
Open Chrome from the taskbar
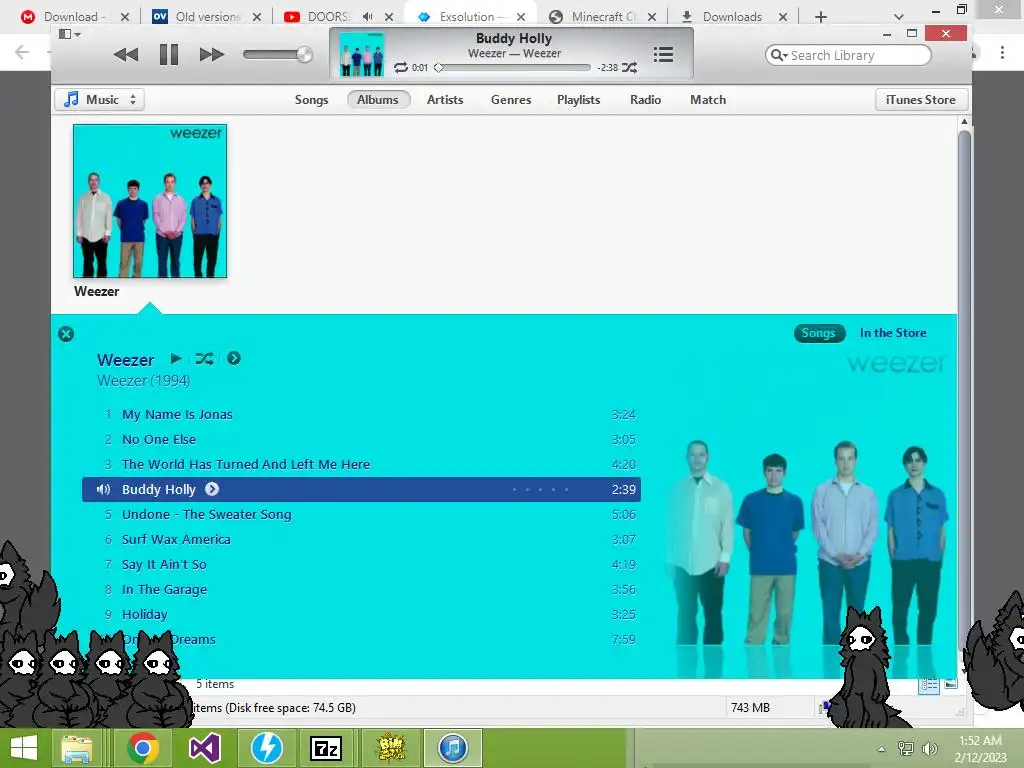click(143, 748)
